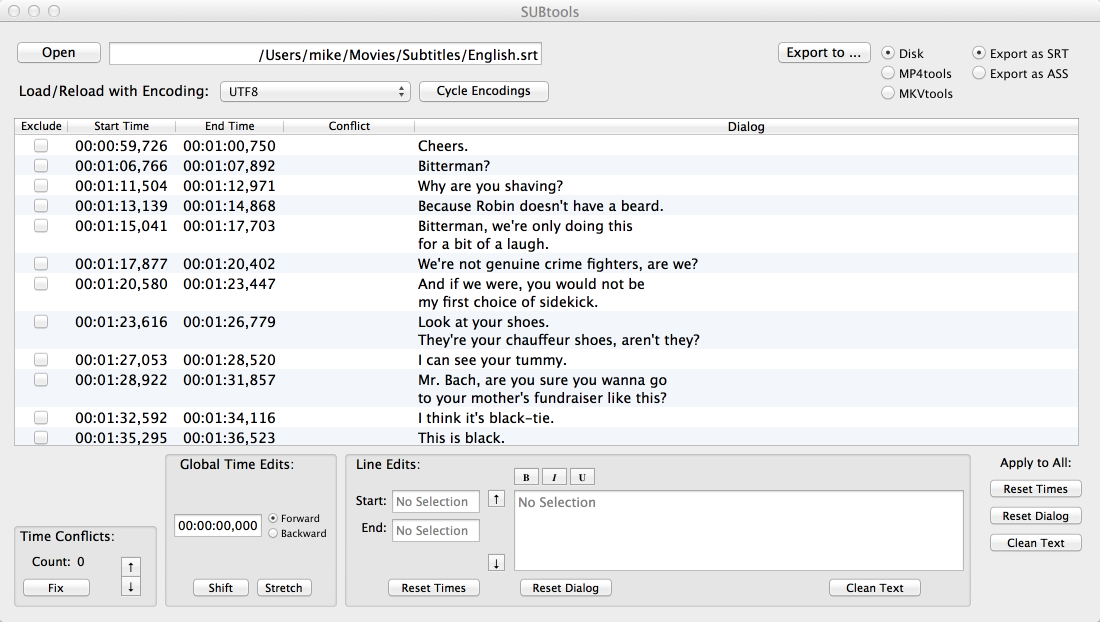This screenshot has height=622, width=1100.
Task: Click the global time offset field
Action: point(218,525)
